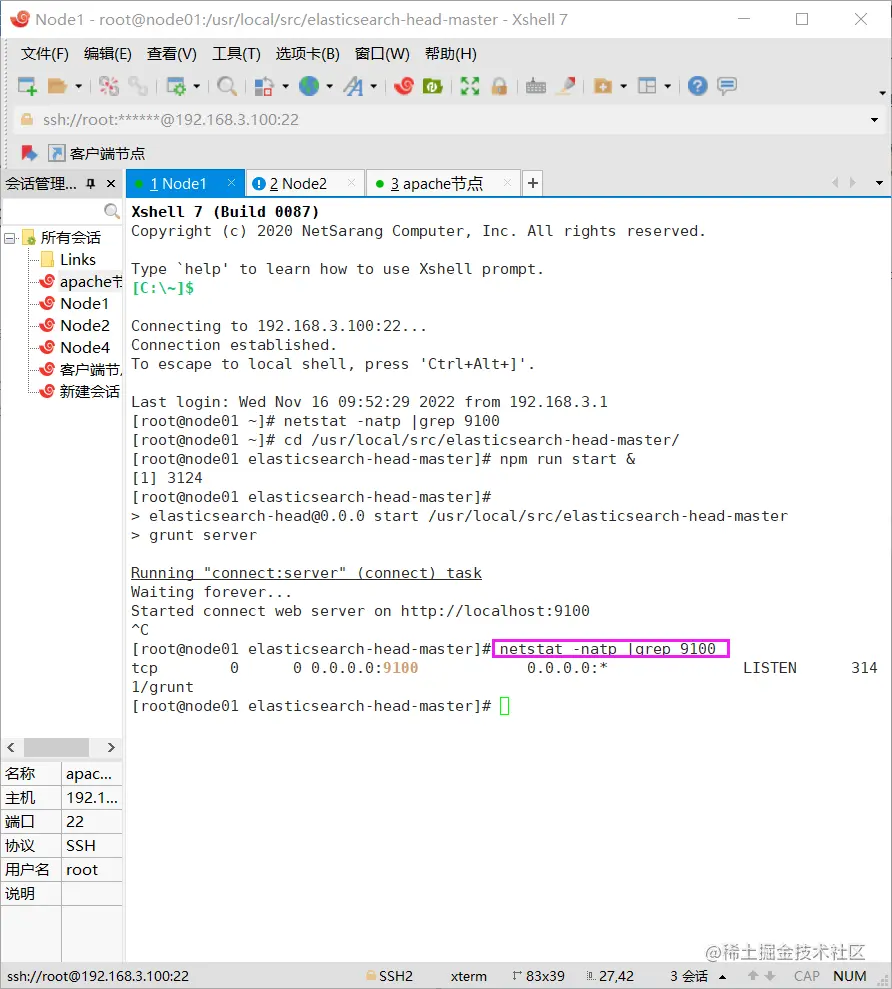Image resolution: width=892 pixels, height=989 pixels.
Task: Open the 工具(T) menu
Action: pos(237,54)
